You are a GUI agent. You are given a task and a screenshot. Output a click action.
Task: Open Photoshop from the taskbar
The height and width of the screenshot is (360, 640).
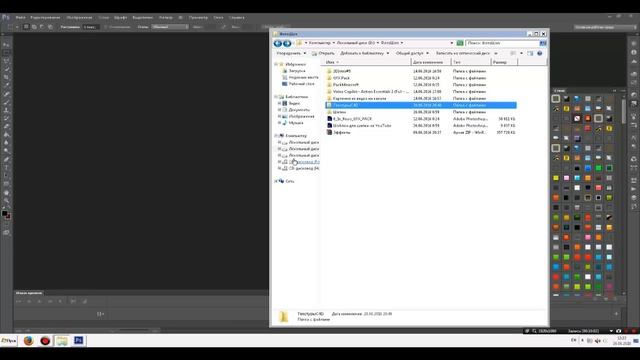[x=78, y=340]
